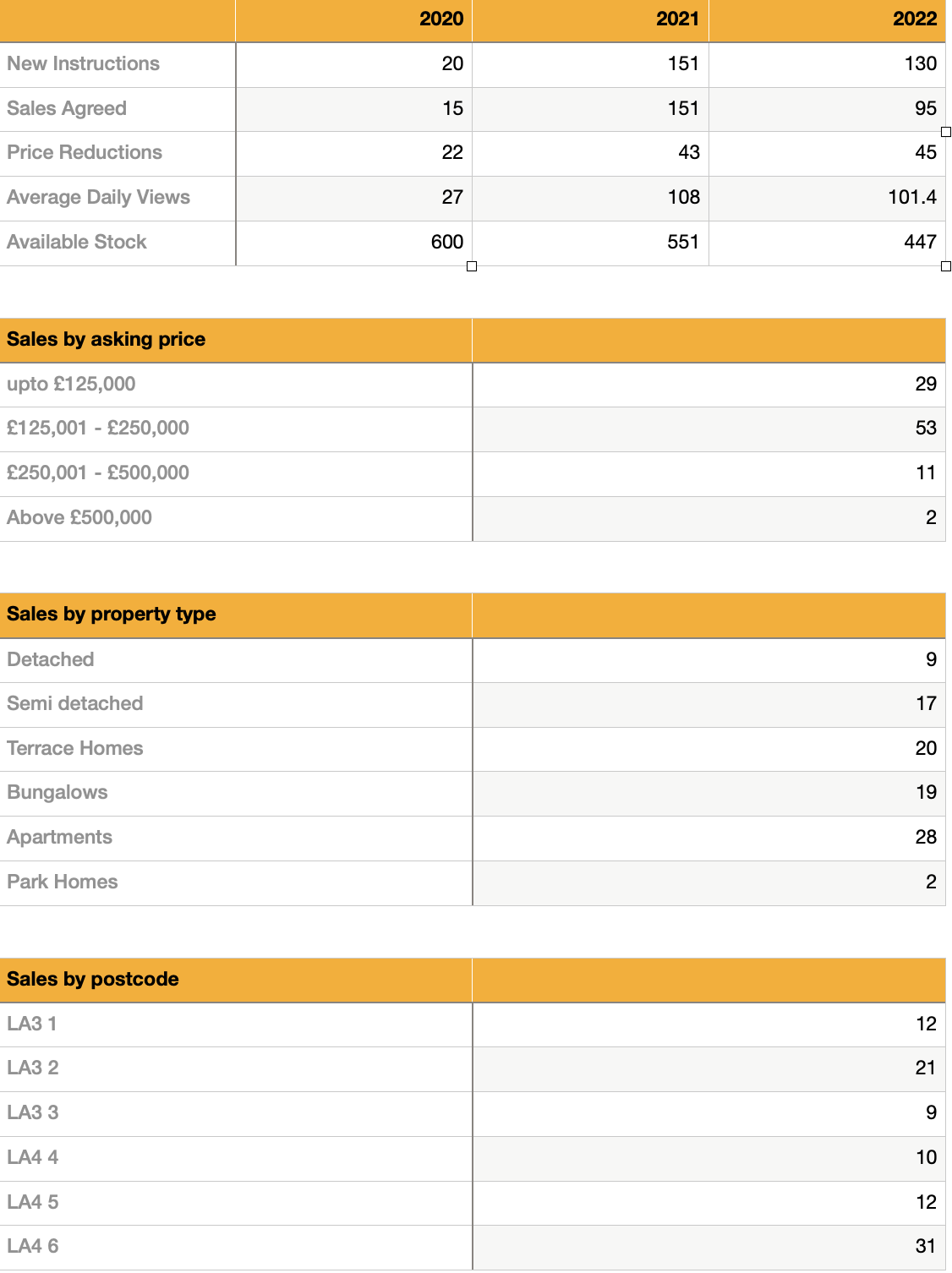Select the LA3 2 postcode label
Viewport: 952px width, 1273px height.
click(x=33, y=1068)
